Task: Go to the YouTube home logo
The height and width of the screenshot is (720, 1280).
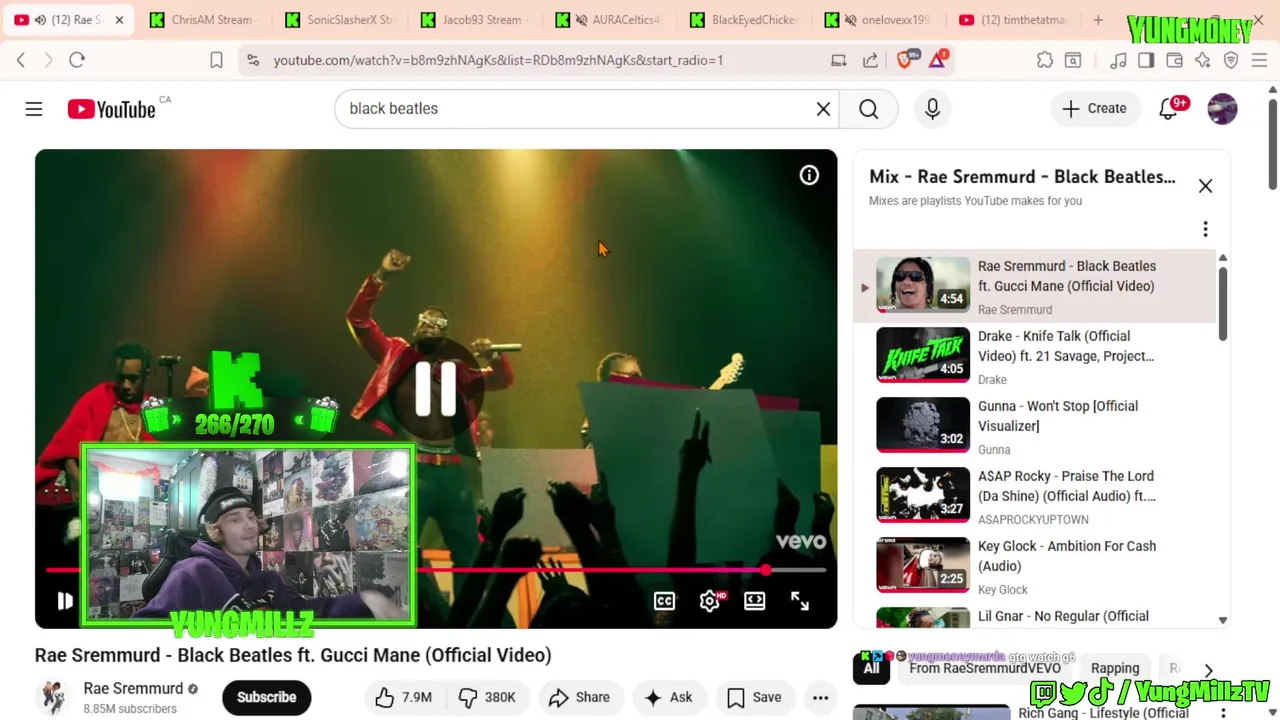Action: click(x=111, y=109)
